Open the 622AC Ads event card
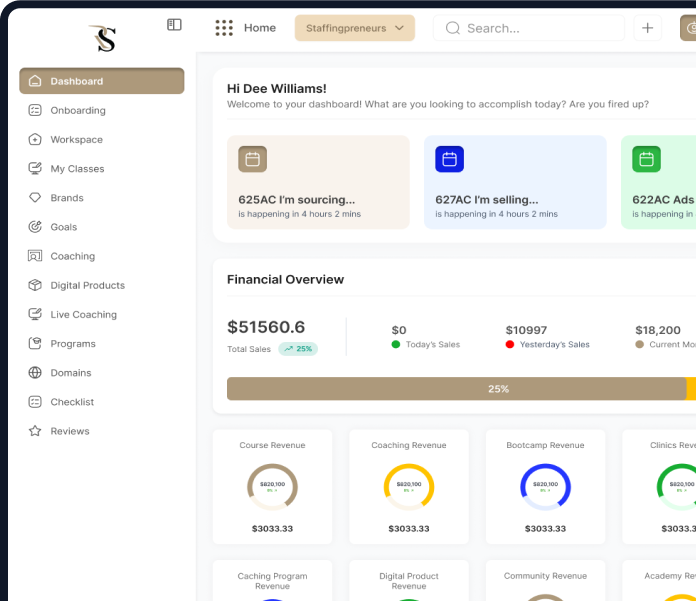The image size is (696, 601). point(659,182)
